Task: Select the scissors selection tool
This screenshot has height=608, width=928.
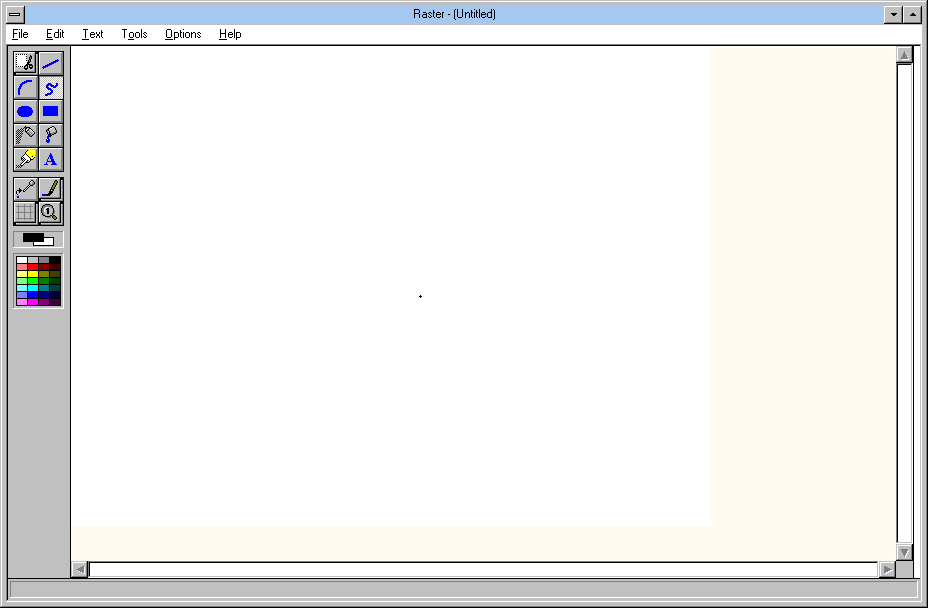Action: click(x=25, y=63)
